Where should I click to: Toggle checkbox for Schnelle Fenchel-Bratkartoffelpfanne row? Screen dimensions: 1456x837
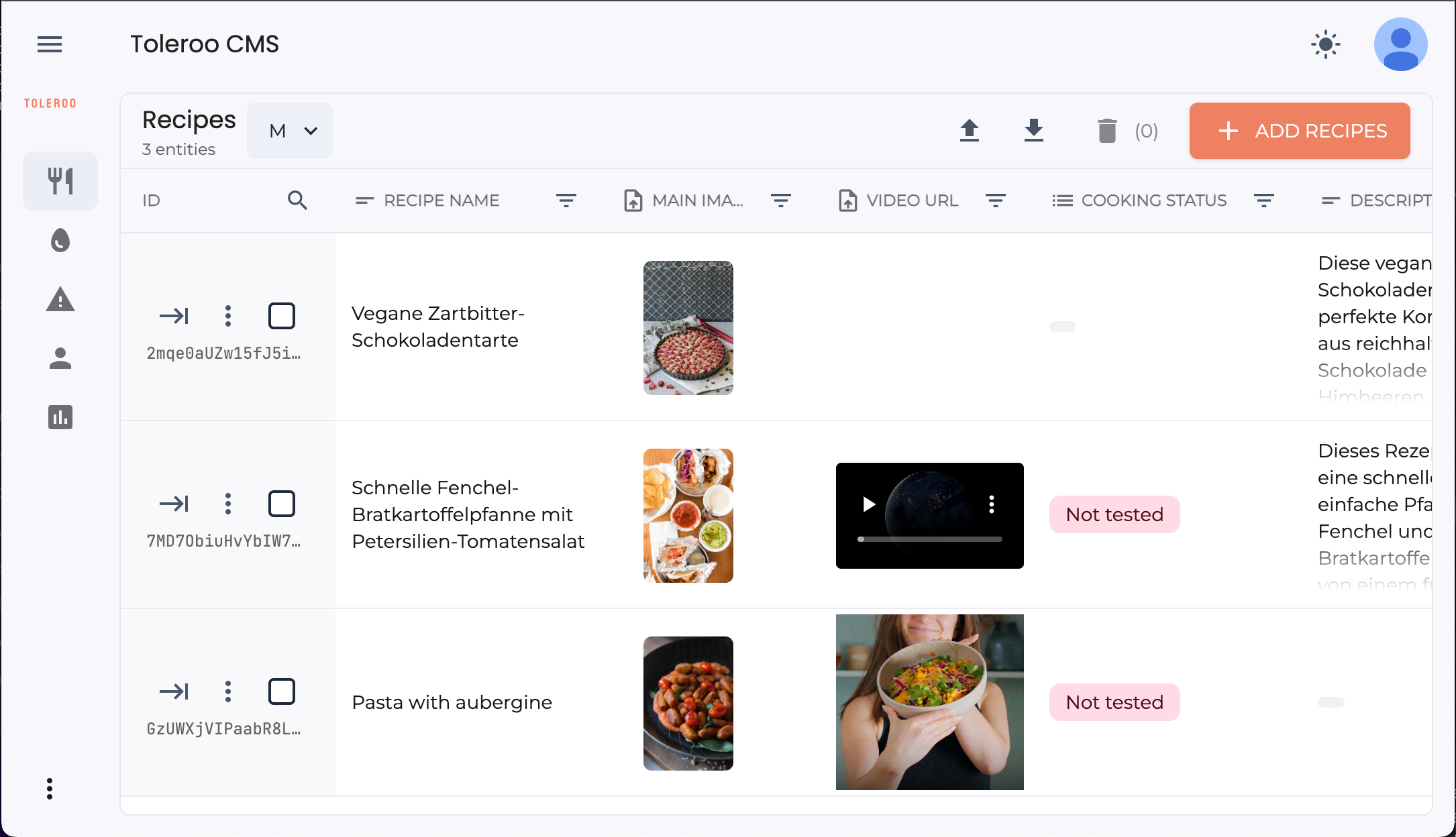(x=281, y=504)
